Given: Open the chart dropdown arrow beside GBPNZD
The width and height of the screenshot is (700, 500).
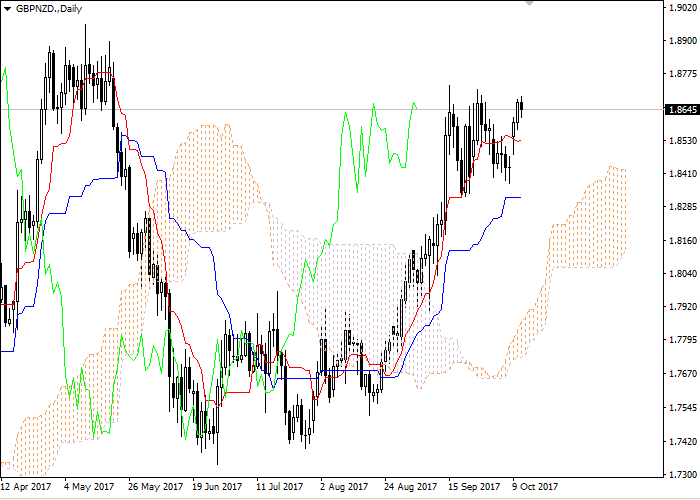Looking at the screenshot, I should click(7, 9).
